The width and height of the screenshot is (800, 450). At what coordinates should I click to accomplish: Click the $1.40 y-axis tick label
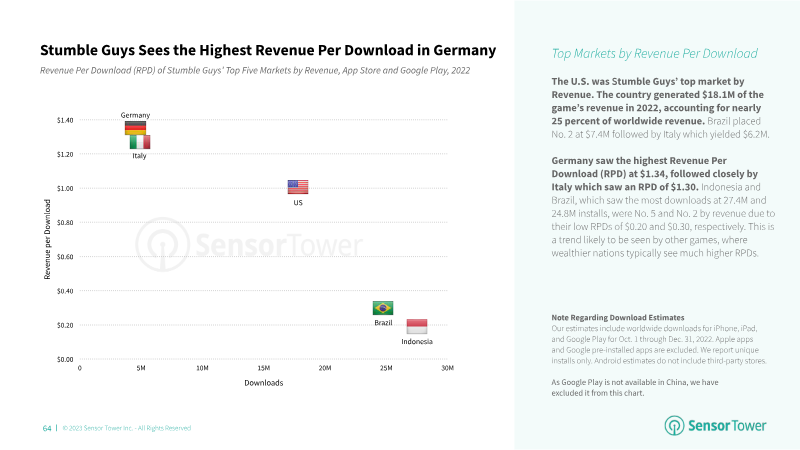point(65,120)
